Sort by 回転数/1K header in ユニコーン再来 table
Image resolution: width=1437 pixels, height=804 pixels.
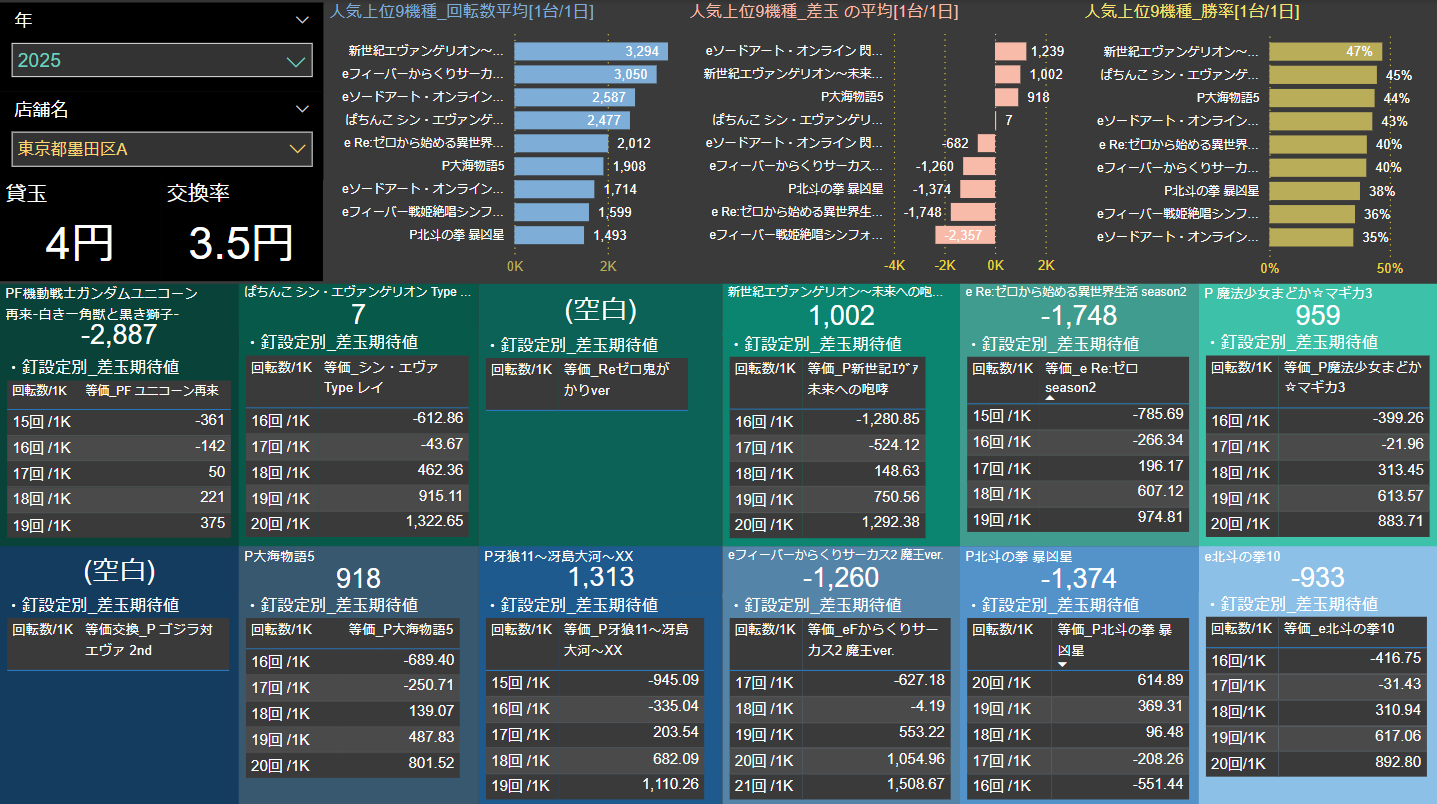[x=41, y=391]
